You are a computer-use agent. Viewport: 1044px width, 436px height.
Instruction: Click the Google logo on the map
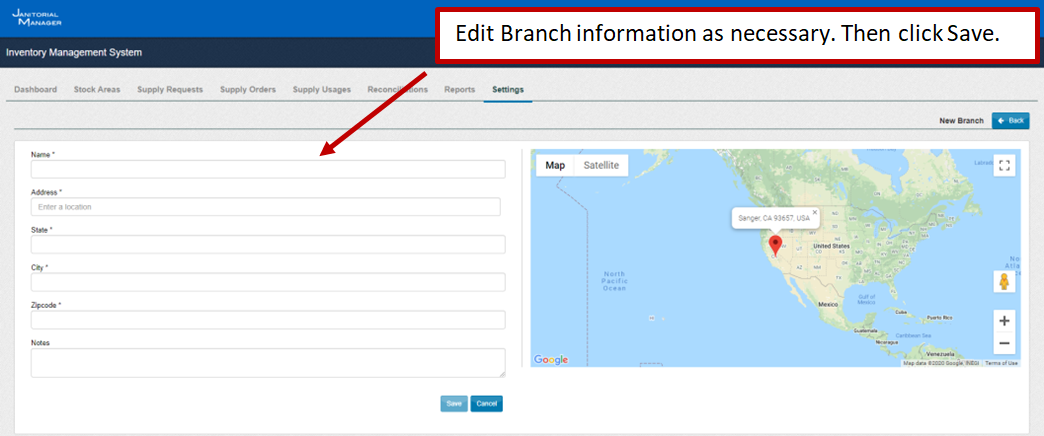(551, 360)
